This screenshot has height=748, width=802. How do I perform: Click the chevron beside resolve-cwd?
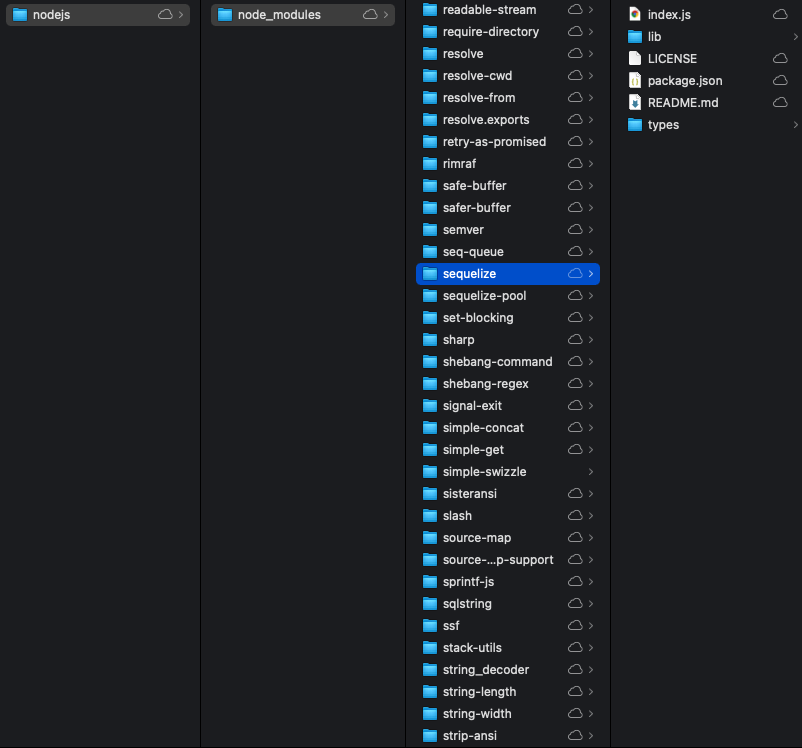tap(591, 76)
